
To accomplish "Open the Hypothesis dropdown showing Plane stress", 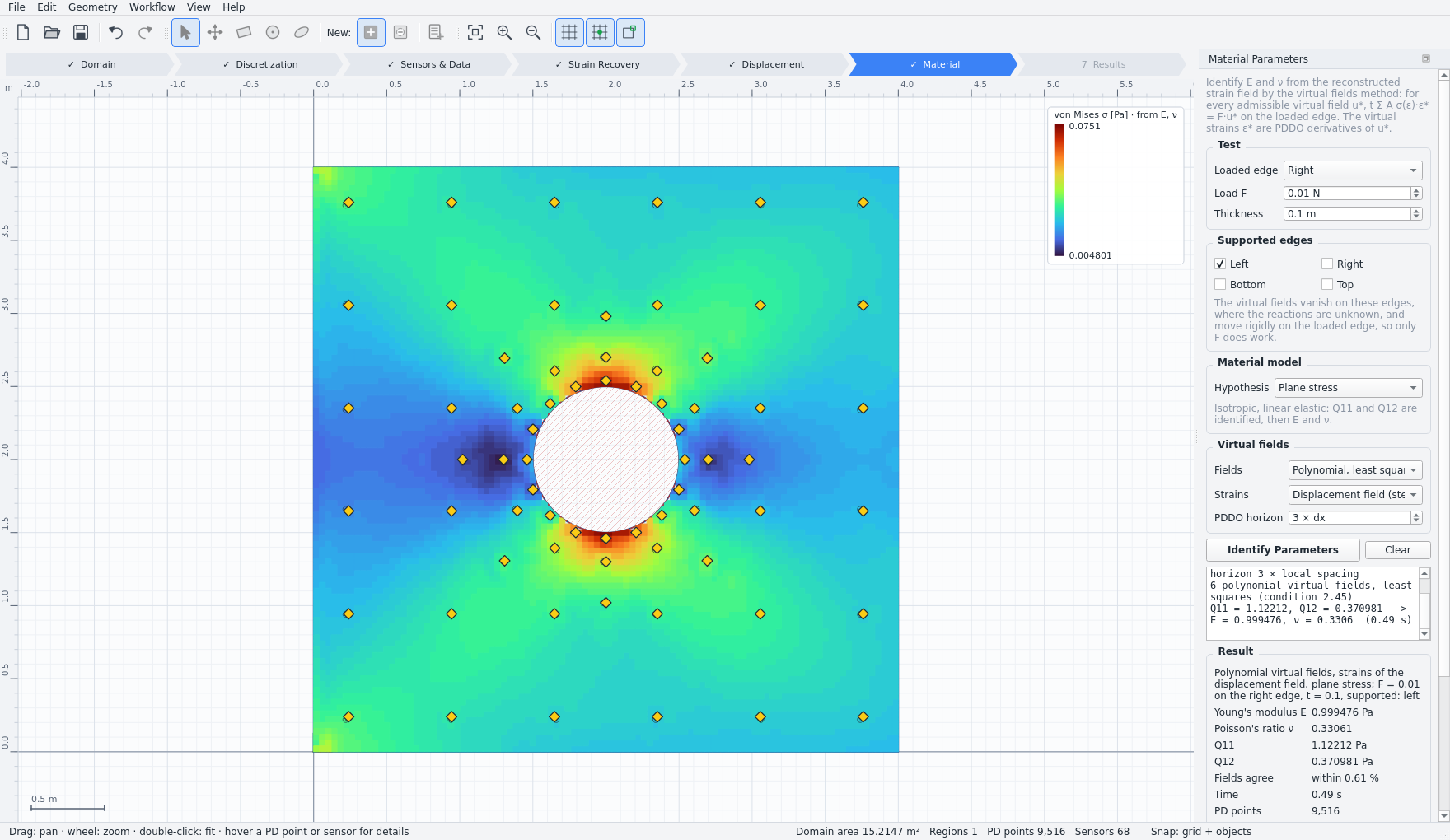I will pyautogui.click(x=1348, y=388).
